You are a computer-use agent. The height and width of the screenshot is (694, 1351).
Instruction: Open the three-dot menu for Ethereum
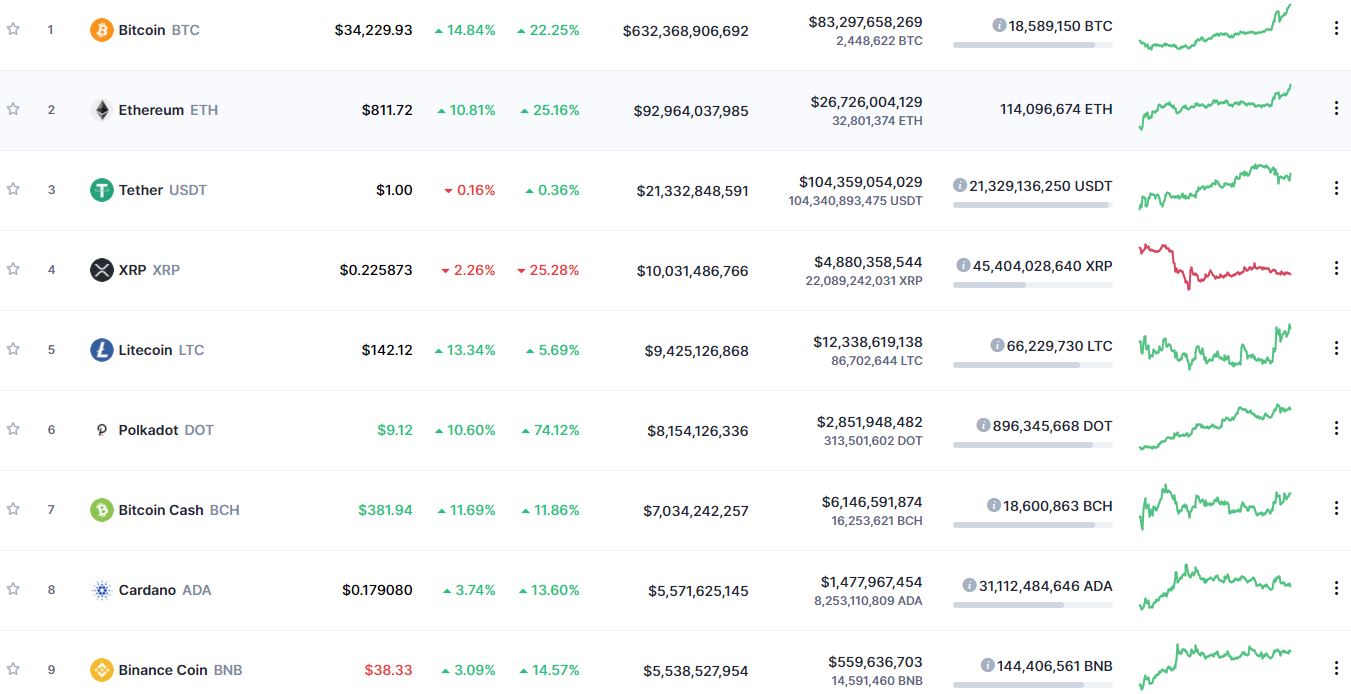click(x=1336, y=108)
